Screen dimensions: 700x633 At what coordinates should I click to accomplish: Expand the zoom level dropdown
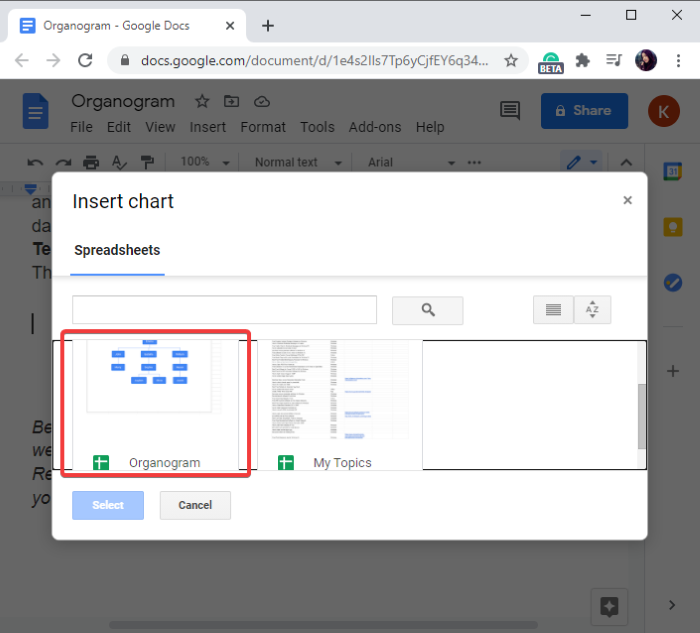pos(206,162)
